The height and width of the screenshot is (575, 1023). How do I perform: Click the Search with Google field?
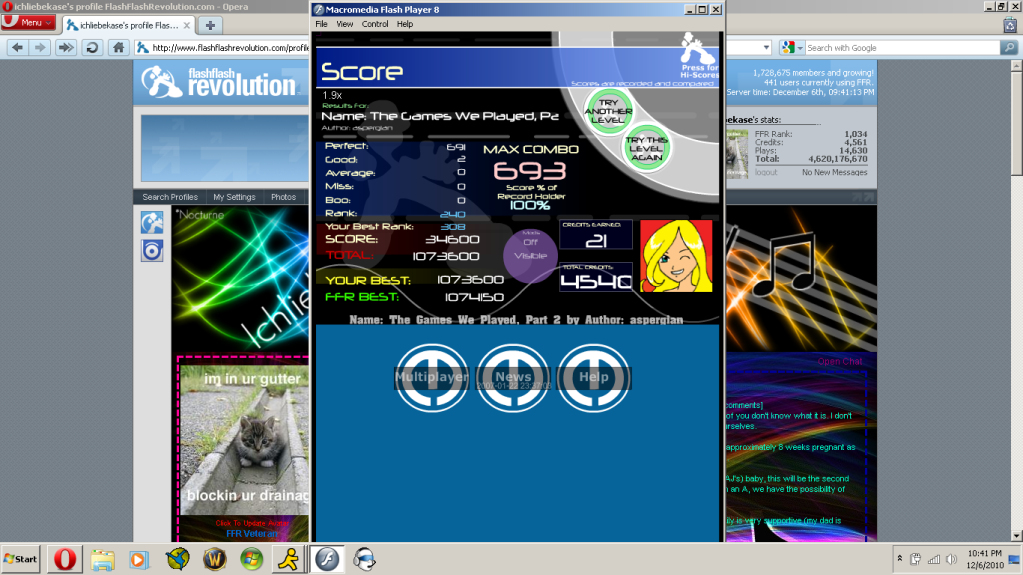click(900, 47)
